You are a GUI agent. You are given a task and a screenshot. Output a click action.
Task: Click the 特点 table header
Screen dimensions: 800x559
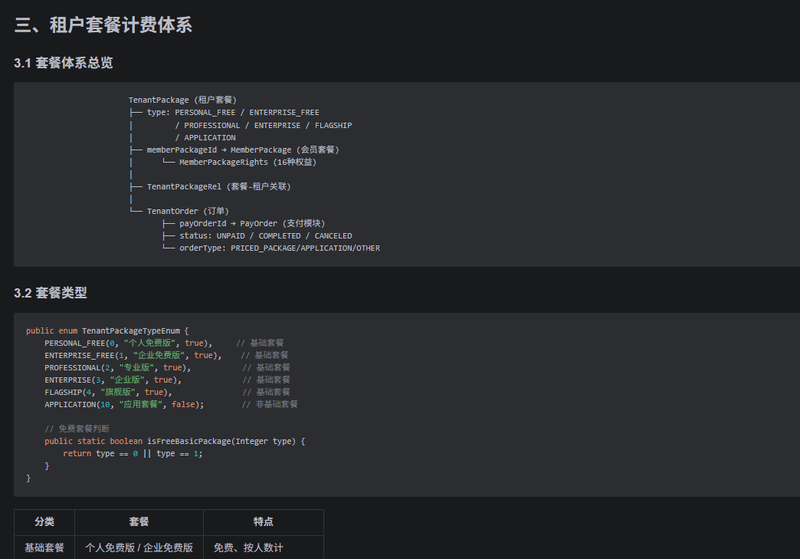pos(263,522)
